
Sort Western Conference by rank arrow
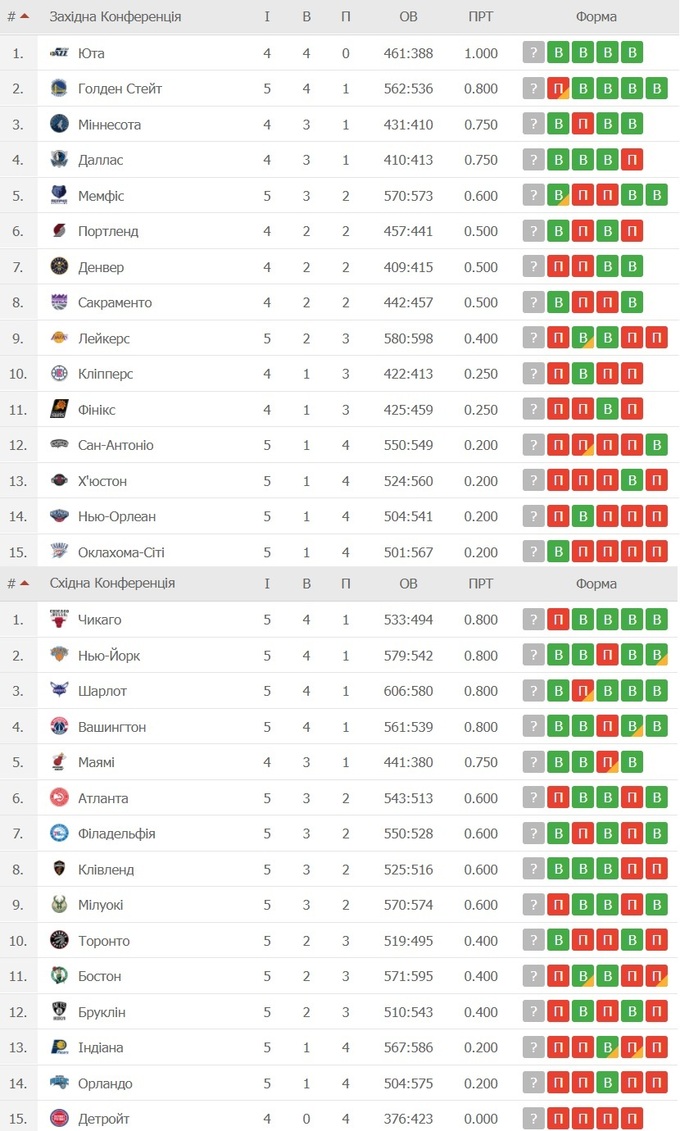tap(24, 16)
